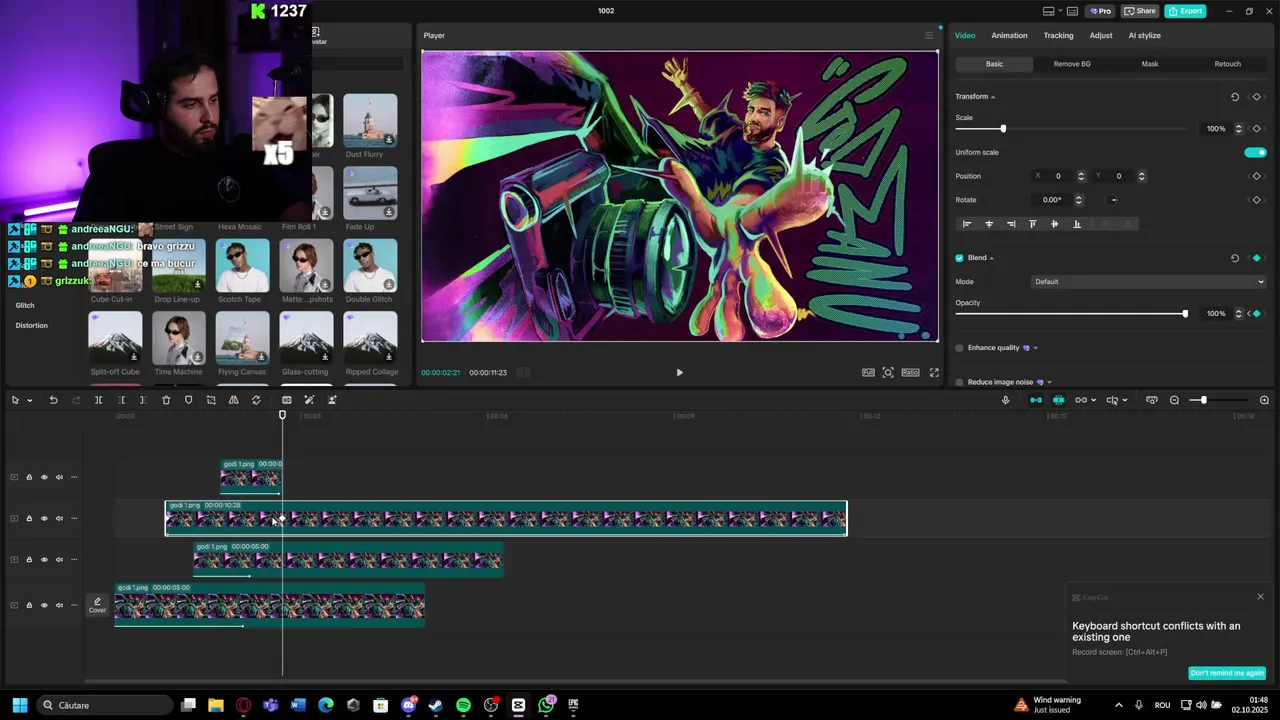This screenshot has height=720, width=1280.
Task: Click the Scale slider handle
Action: coord(1003,128)
